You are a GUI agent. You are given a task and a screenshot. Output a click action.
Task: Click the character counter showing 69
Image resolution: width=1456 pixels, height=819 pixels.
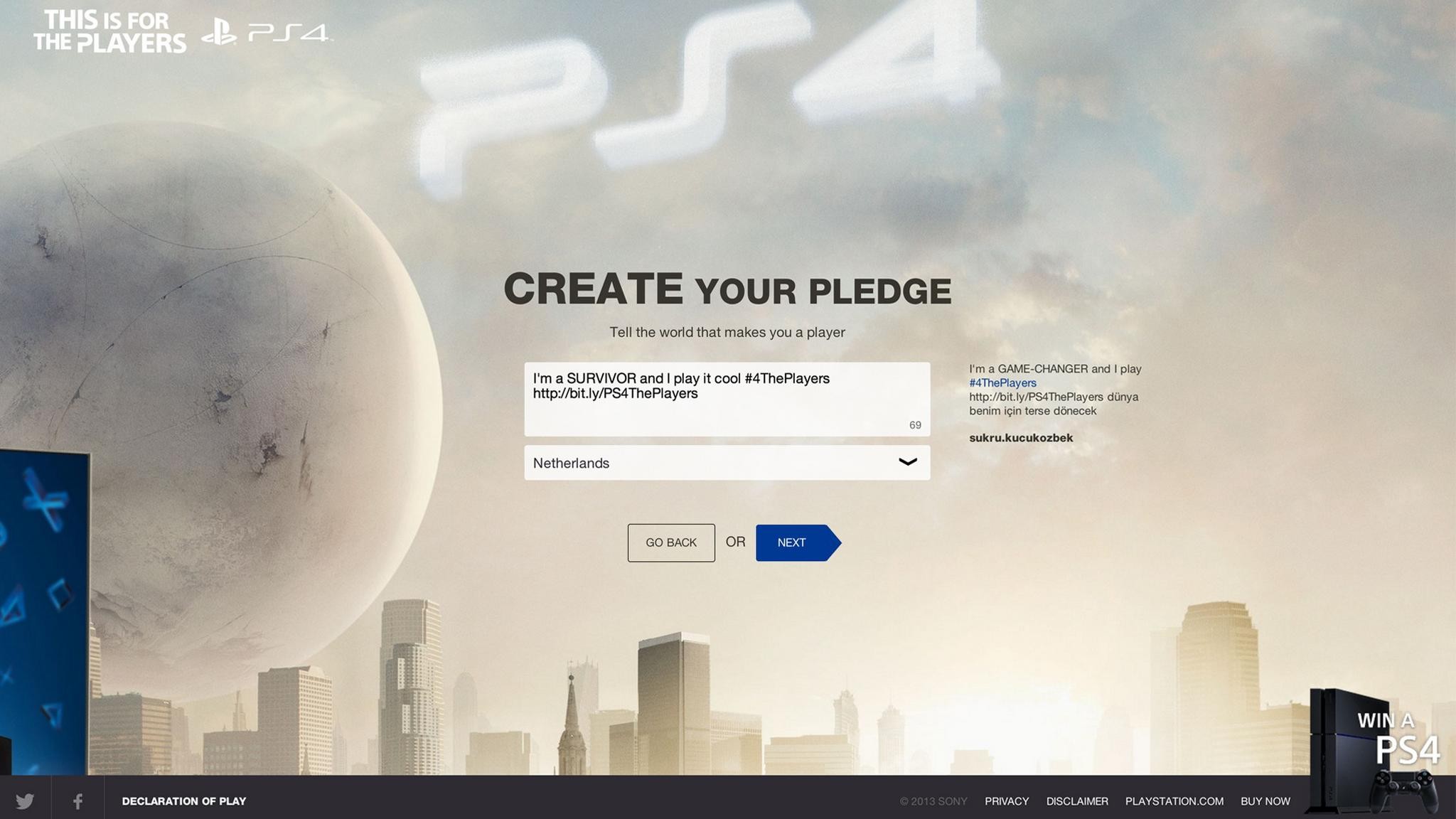(915, 425)
